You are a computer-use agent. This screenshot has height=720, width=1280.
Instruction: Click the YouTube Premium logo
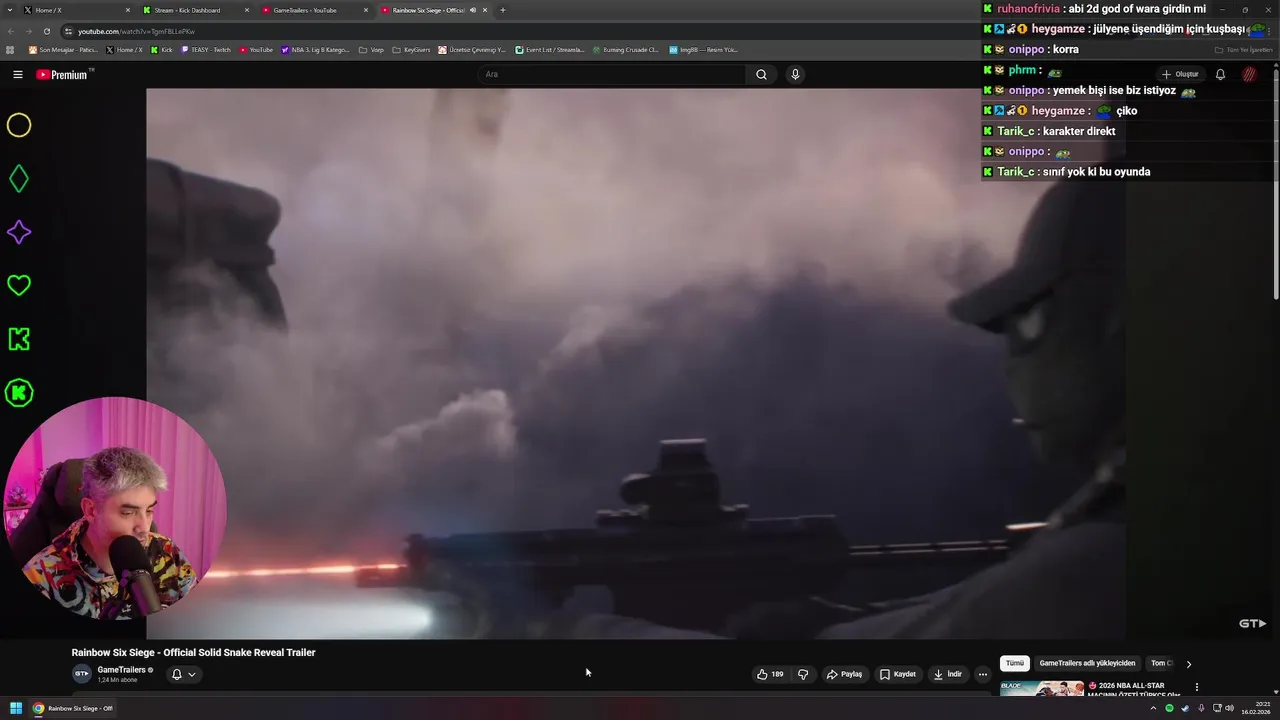click(63, 74)
